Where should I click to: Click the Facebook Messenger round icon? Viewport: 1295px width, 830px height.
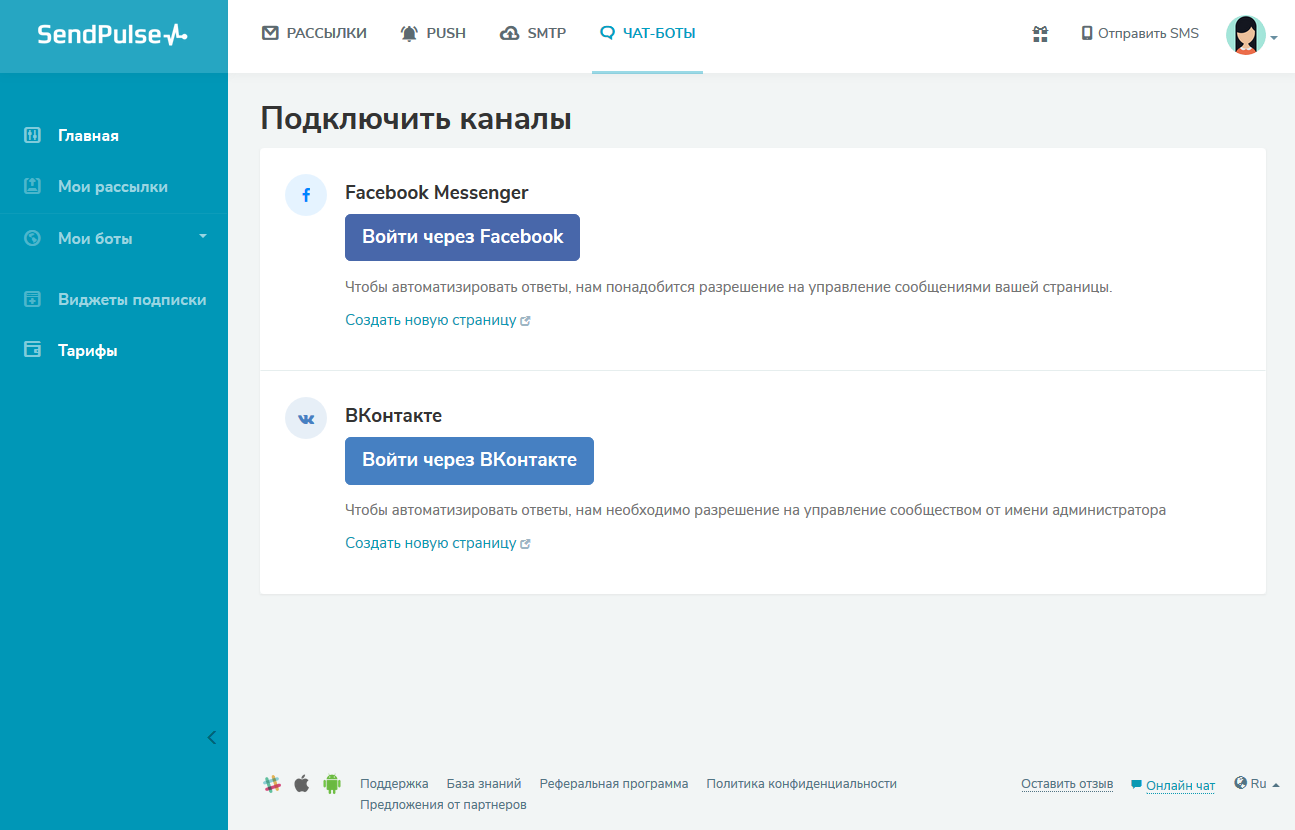click(306, 195)
